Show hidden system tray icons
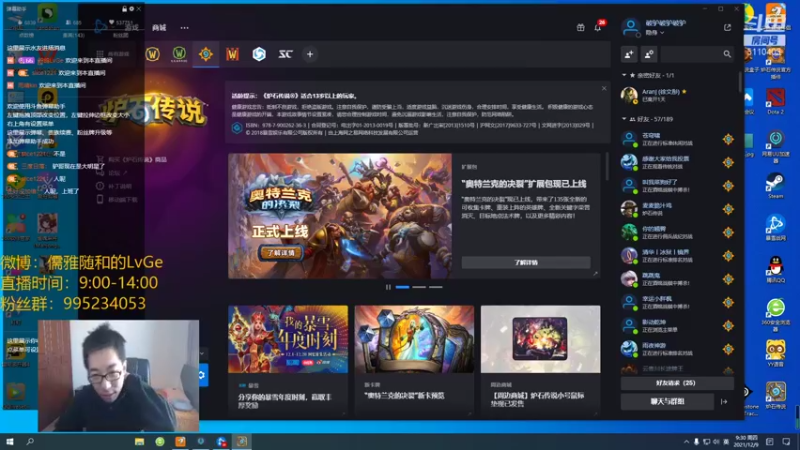 [686, 441]
